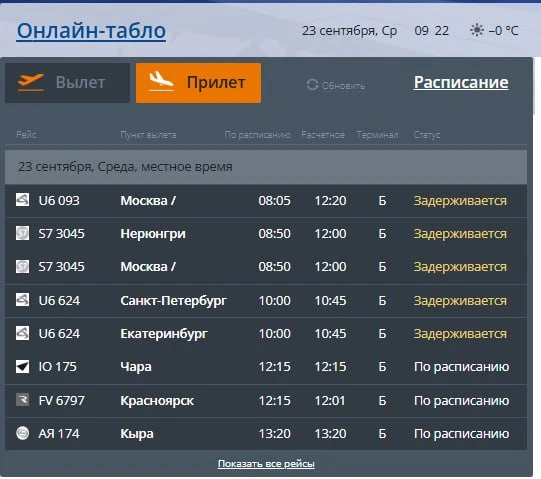541x479 pixels.
Task: Click the S7 logo beside the Нерюнгри flight
Action: (x=22, y=233)
